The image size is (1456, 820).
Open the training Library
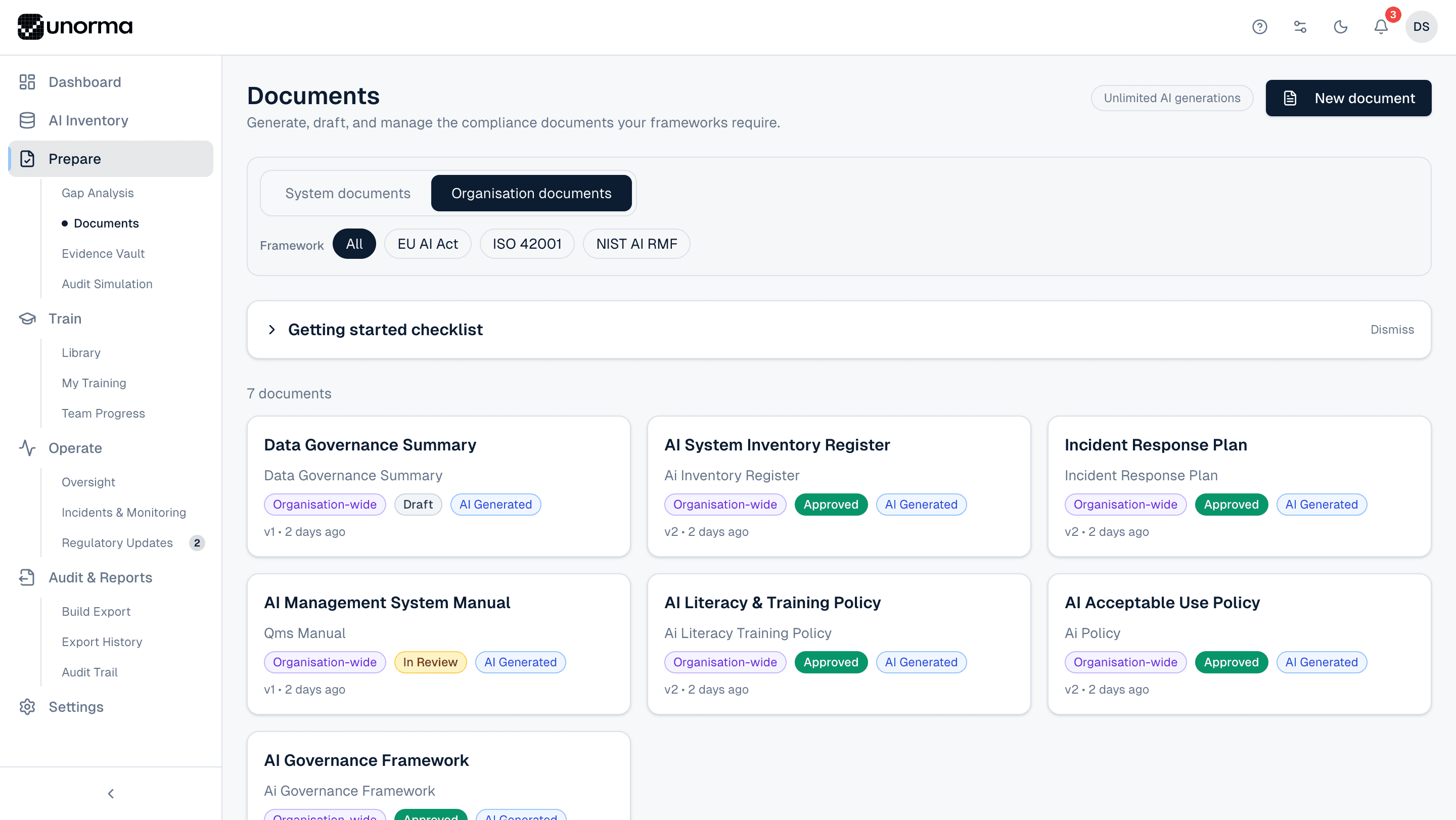(81, 353)
